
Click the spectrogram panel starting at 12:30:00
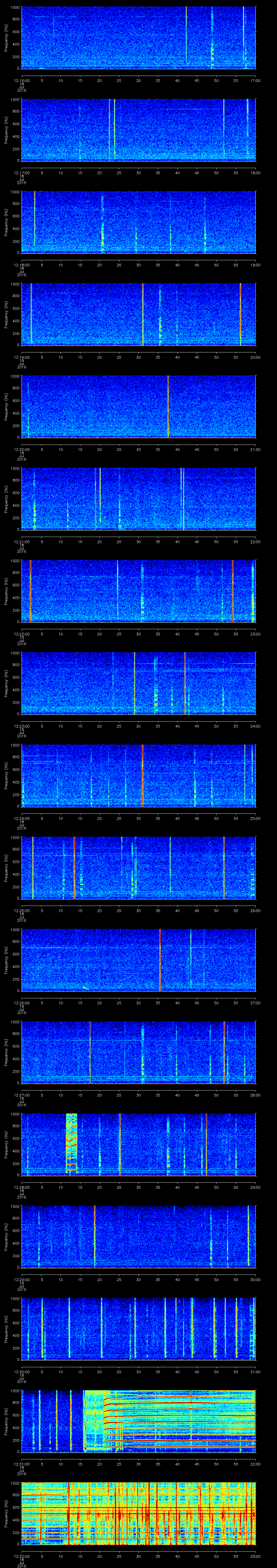tap(138, 1329)
